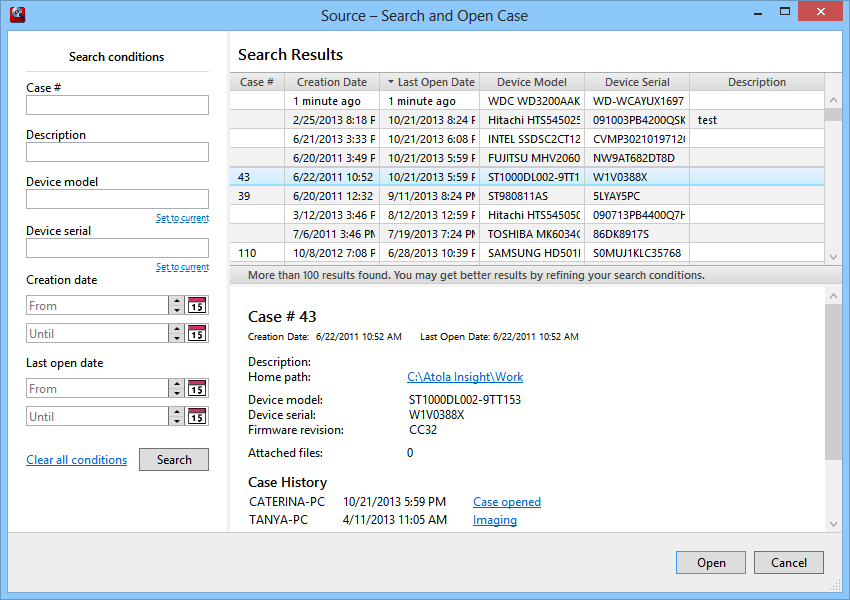Open calendar for Last open date From

click(x=197, y=388)
